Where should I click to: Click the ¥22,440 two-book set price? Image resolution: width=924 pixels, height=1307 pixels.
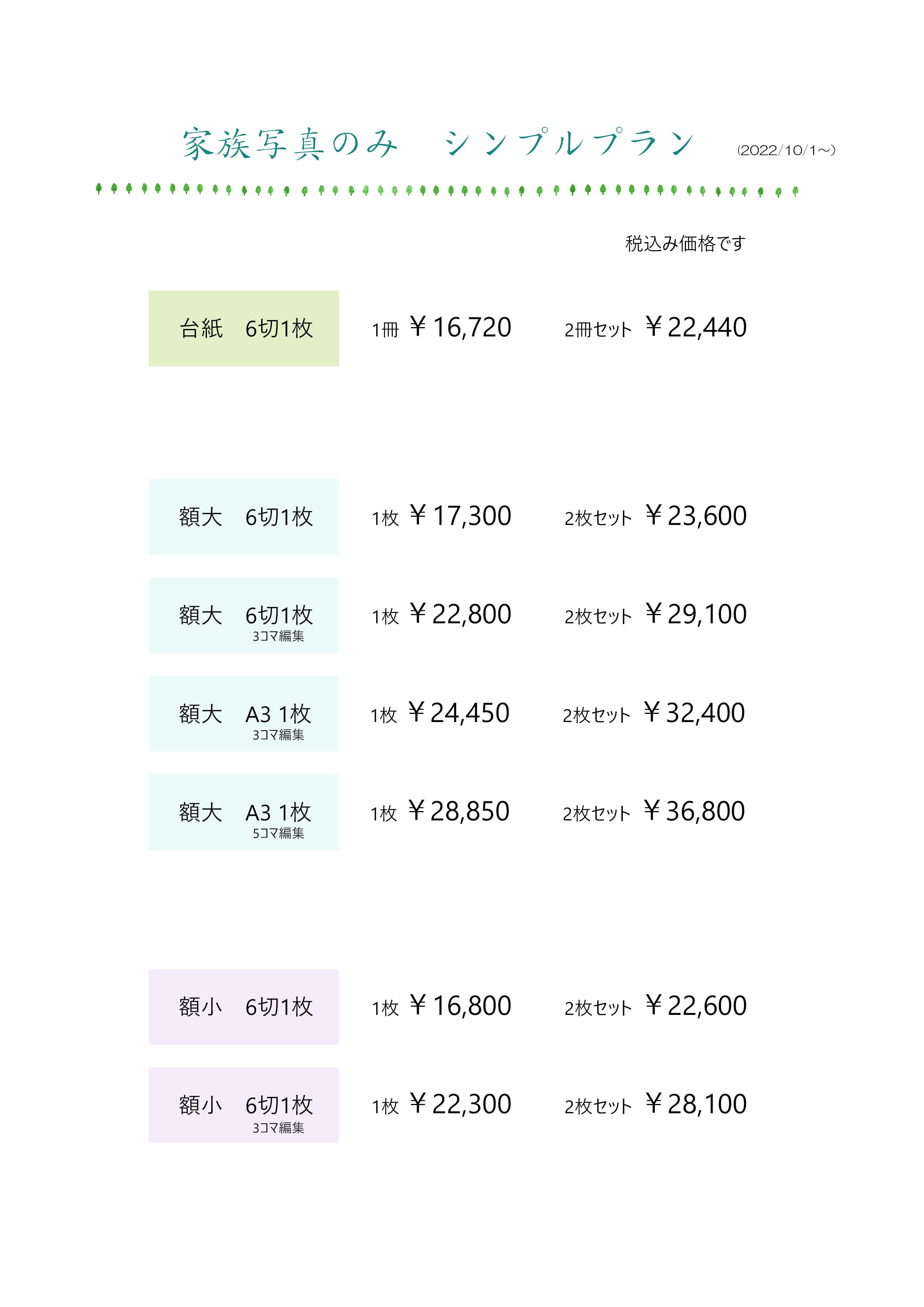click(696, 327)
